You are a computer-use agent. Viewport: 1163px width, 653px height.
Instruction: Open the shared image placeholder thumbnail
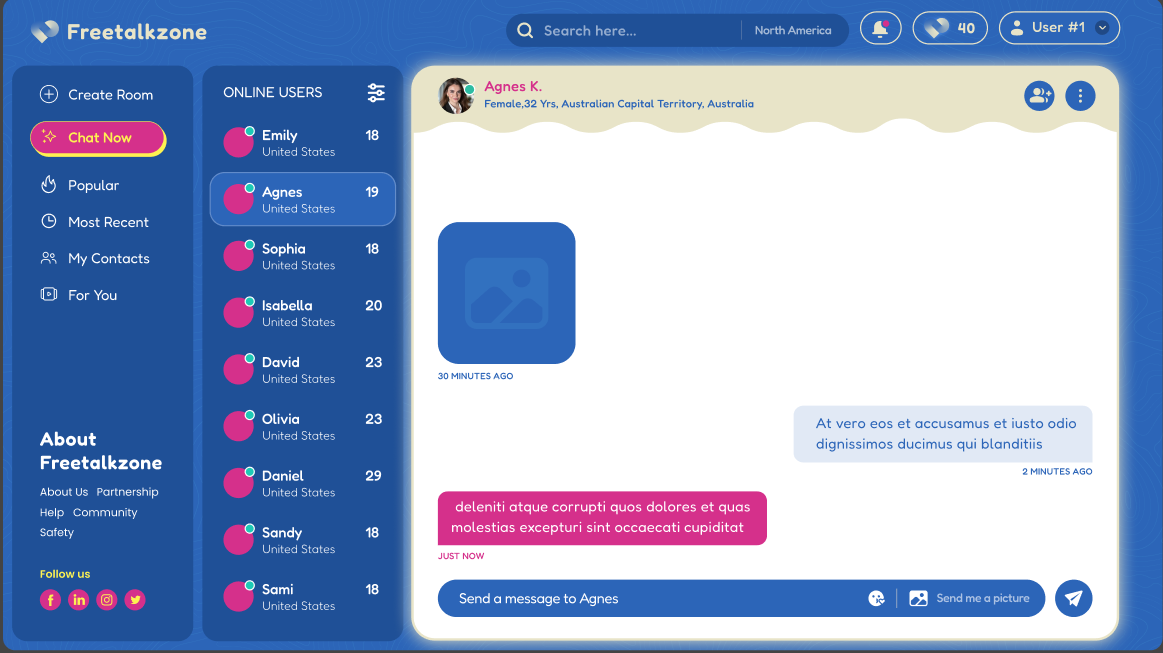click(506, 293)
